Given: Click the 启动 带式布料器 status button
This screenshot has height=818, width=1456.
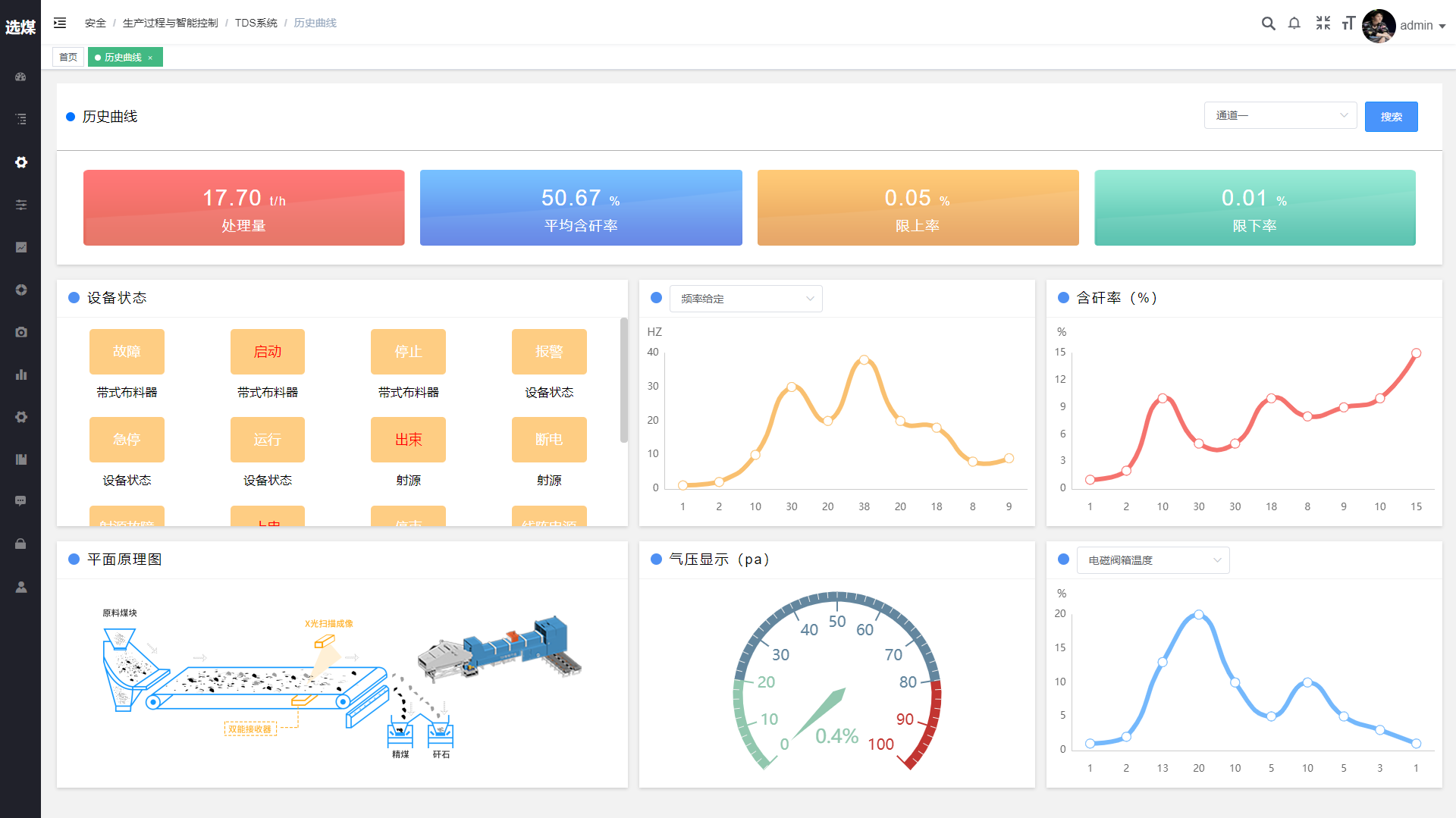Looking at the screenshot, I should click(x=267, y=352).
